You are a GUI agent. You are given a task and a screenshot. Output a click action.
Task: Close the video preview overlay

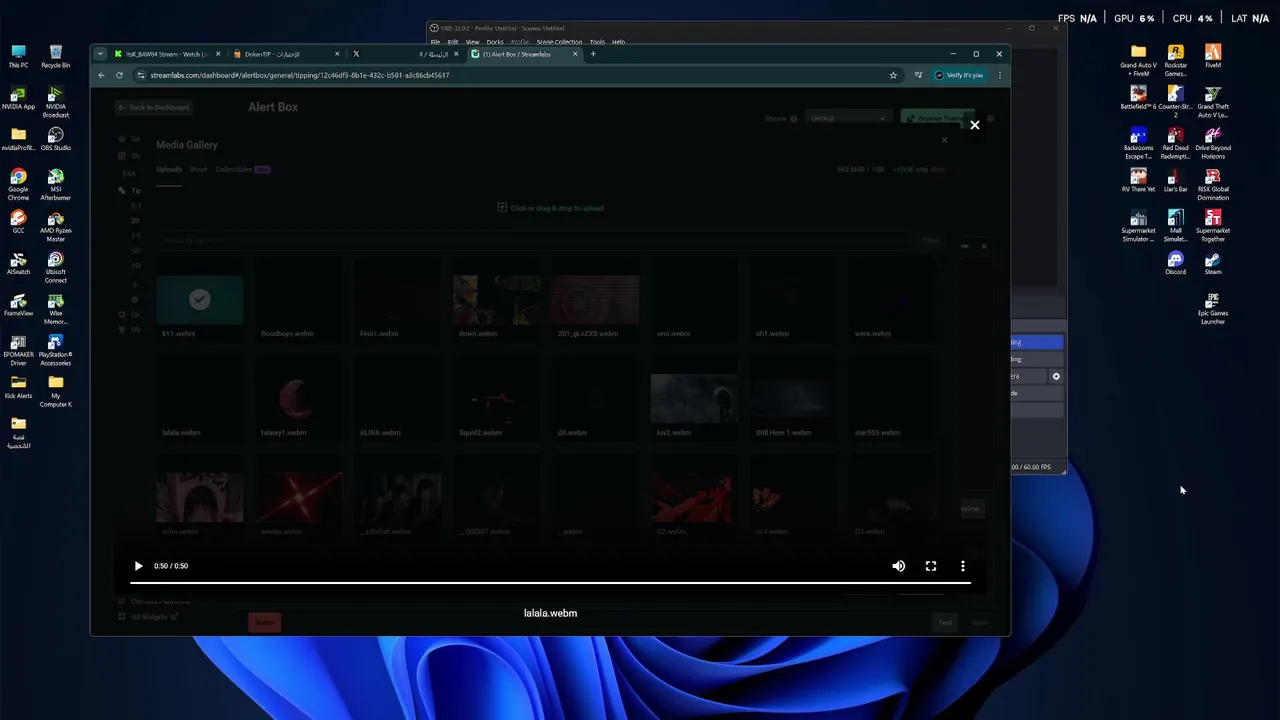(975, 125)
